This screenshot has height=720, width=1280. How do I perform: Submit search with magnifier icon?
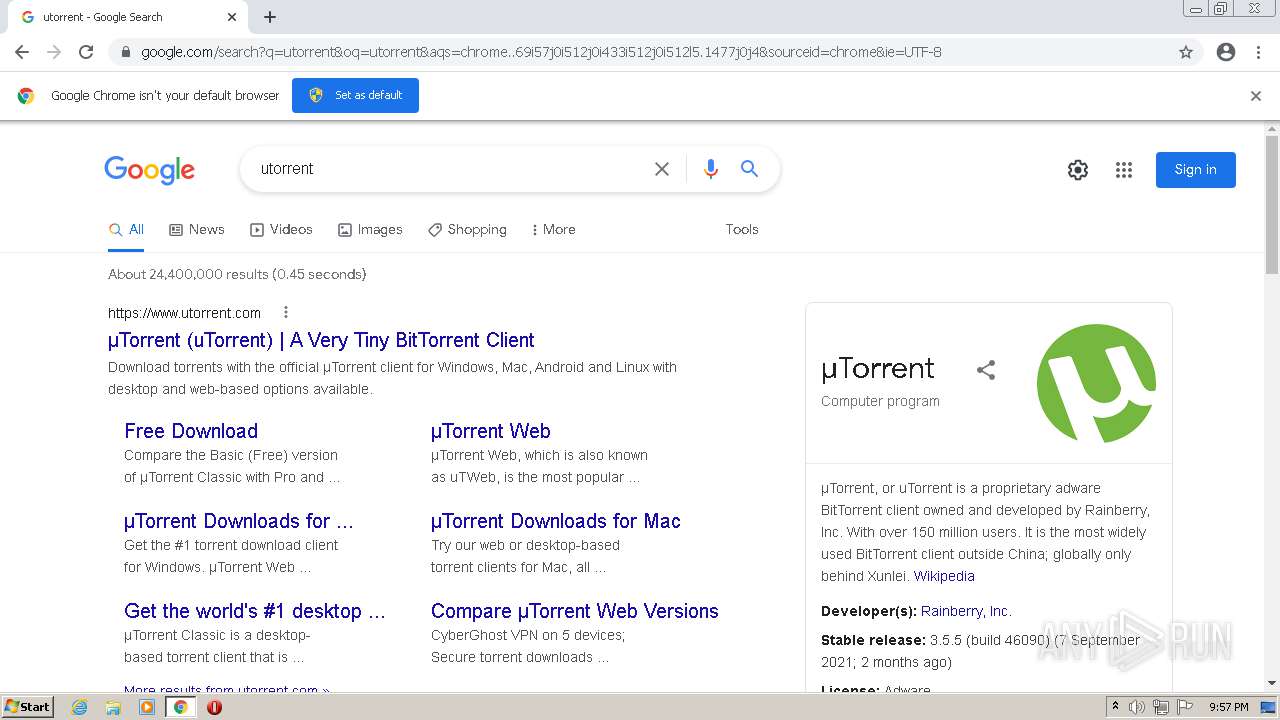[x=749, y=169]
